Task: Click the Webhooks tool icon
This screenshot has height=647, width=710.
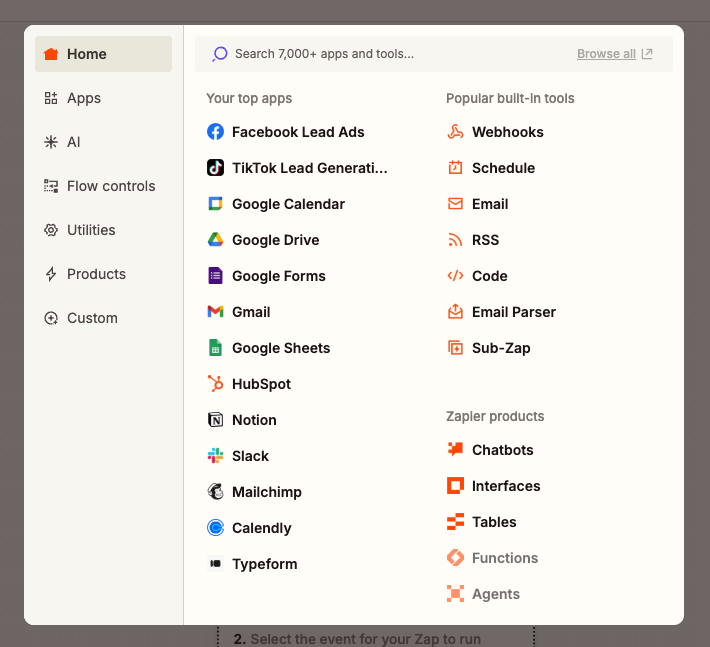Action: [455, 132]
